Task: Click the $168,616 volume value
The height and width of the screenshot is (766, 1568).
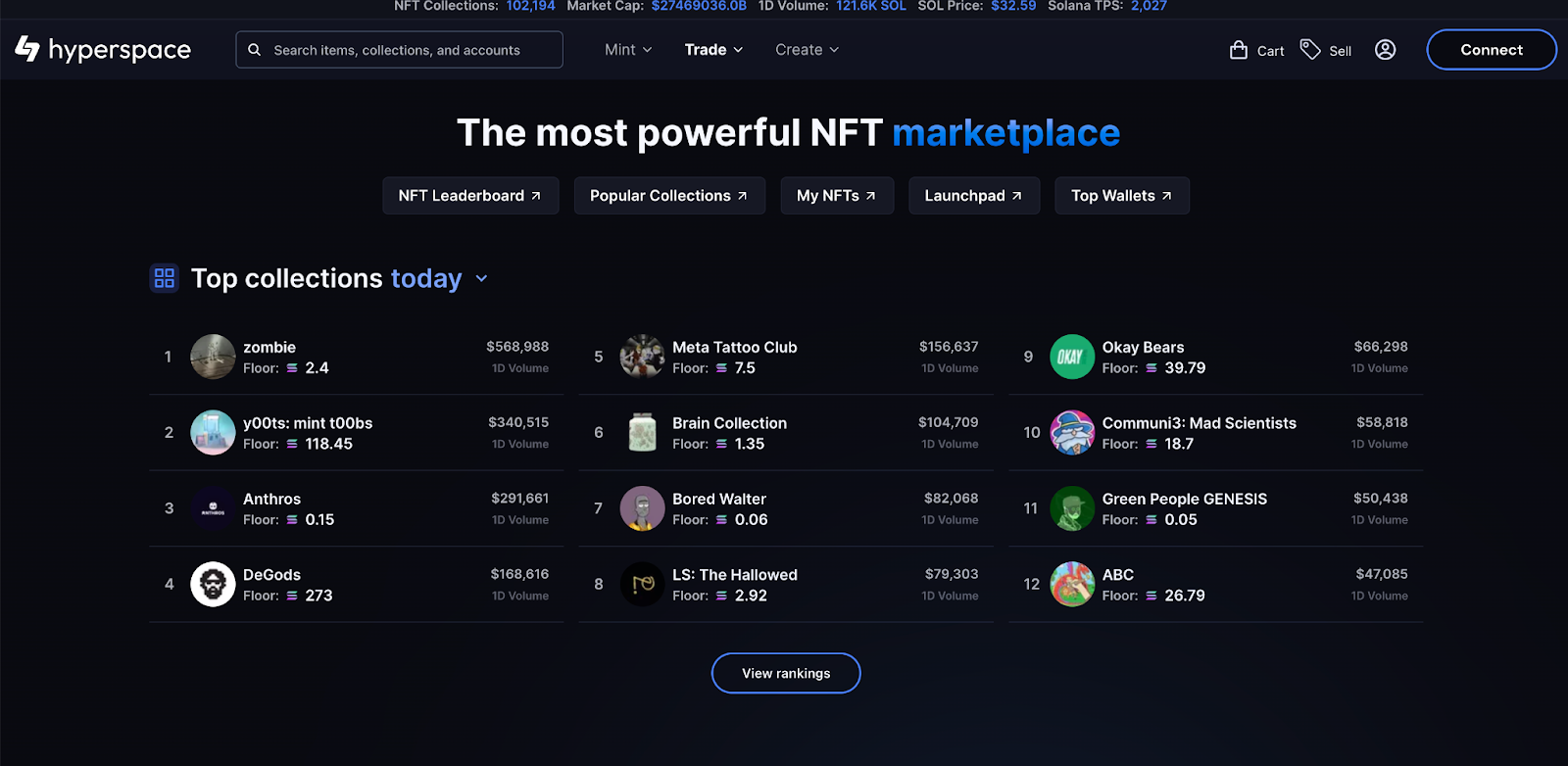Action: [x=519, y=574]
